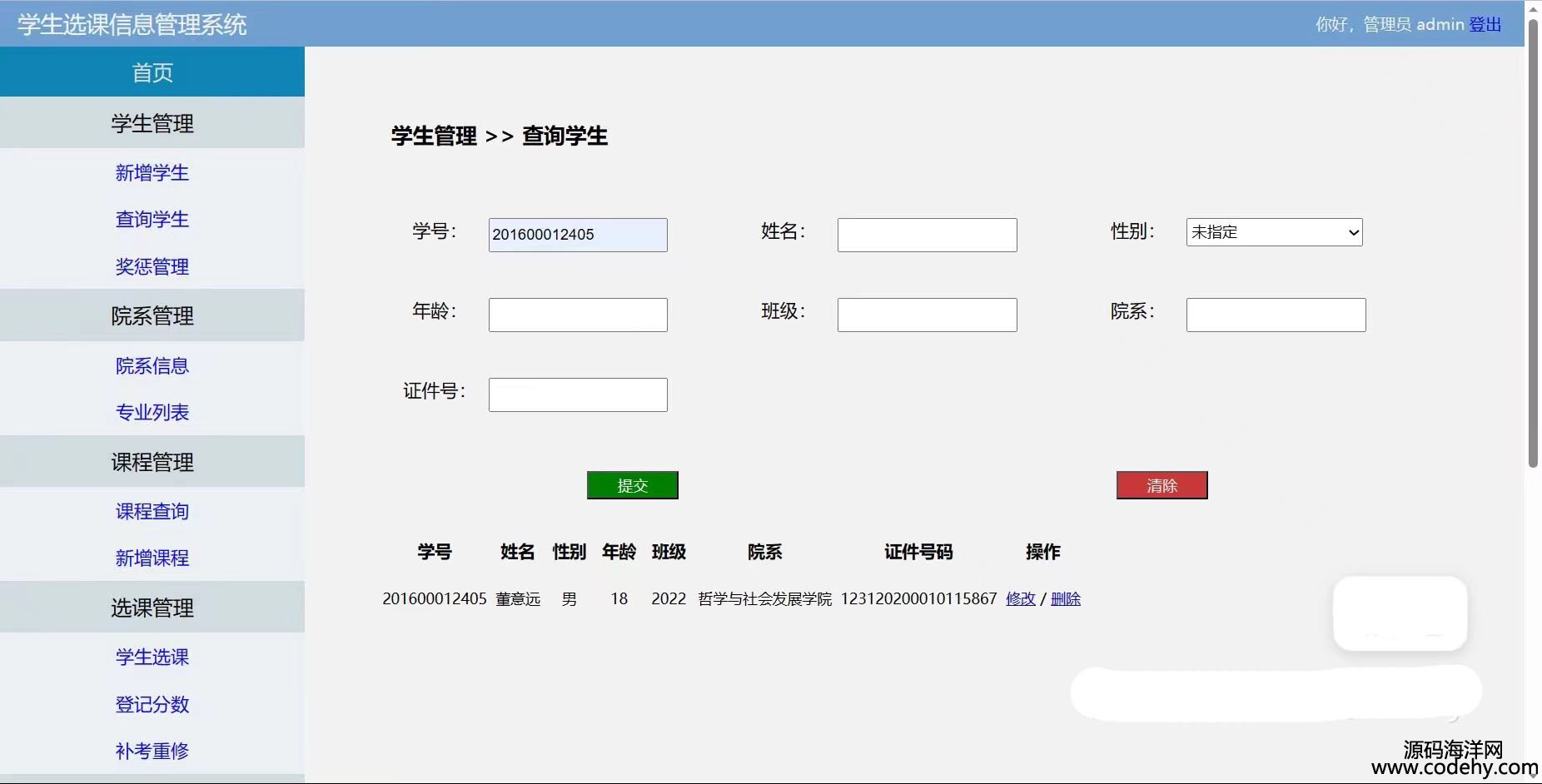1542x784 pixels.
Task: Go to 登记分数 page
Action: (152, 704)
